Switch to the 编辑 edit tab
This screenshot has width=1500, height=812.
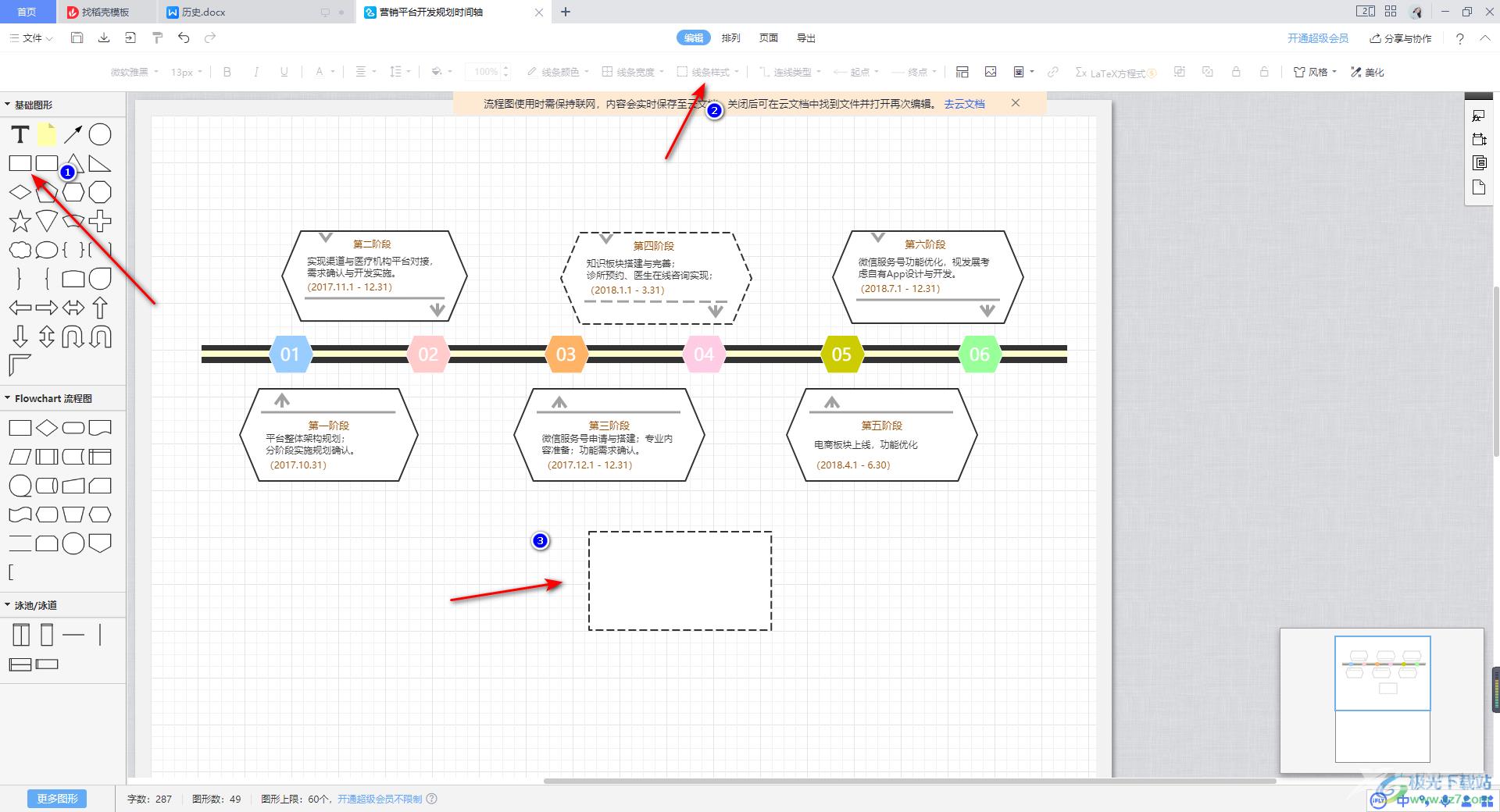[694, 37]
